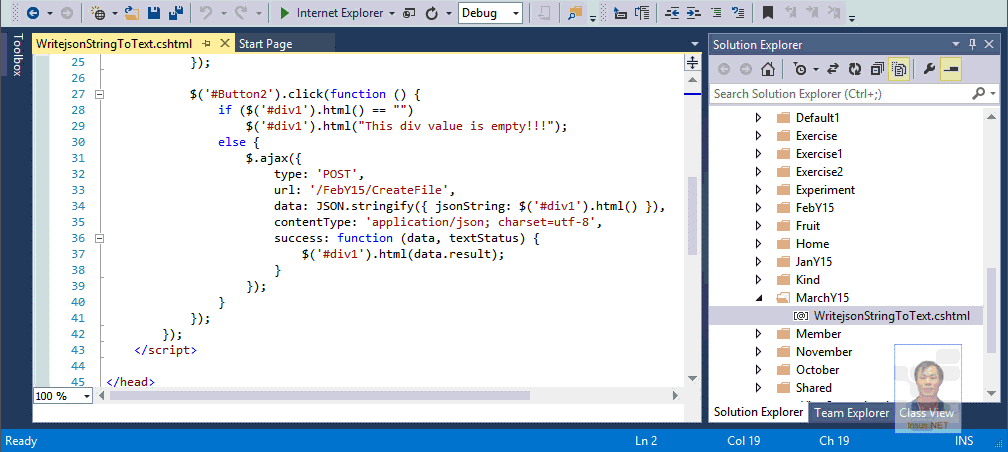Image resolution: width=1008 pixels, height=452 pixels.
Task: Open the Solution Explorer search options dropdown
Action: pyautogui.click(x=993, y=94)
